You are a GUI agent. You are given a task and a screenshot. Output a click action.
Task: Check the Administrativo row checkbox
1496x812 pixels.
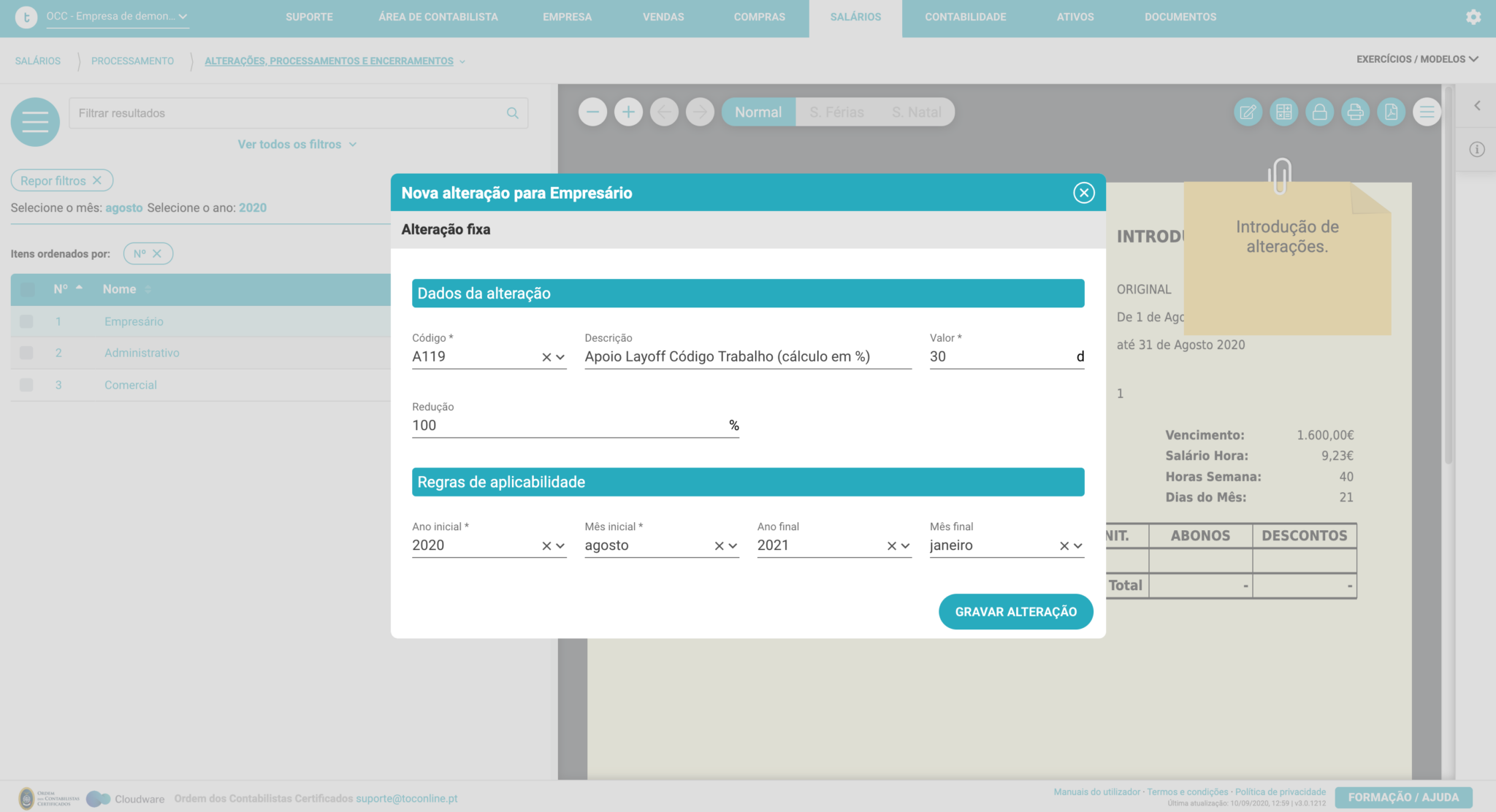point(26,353)
